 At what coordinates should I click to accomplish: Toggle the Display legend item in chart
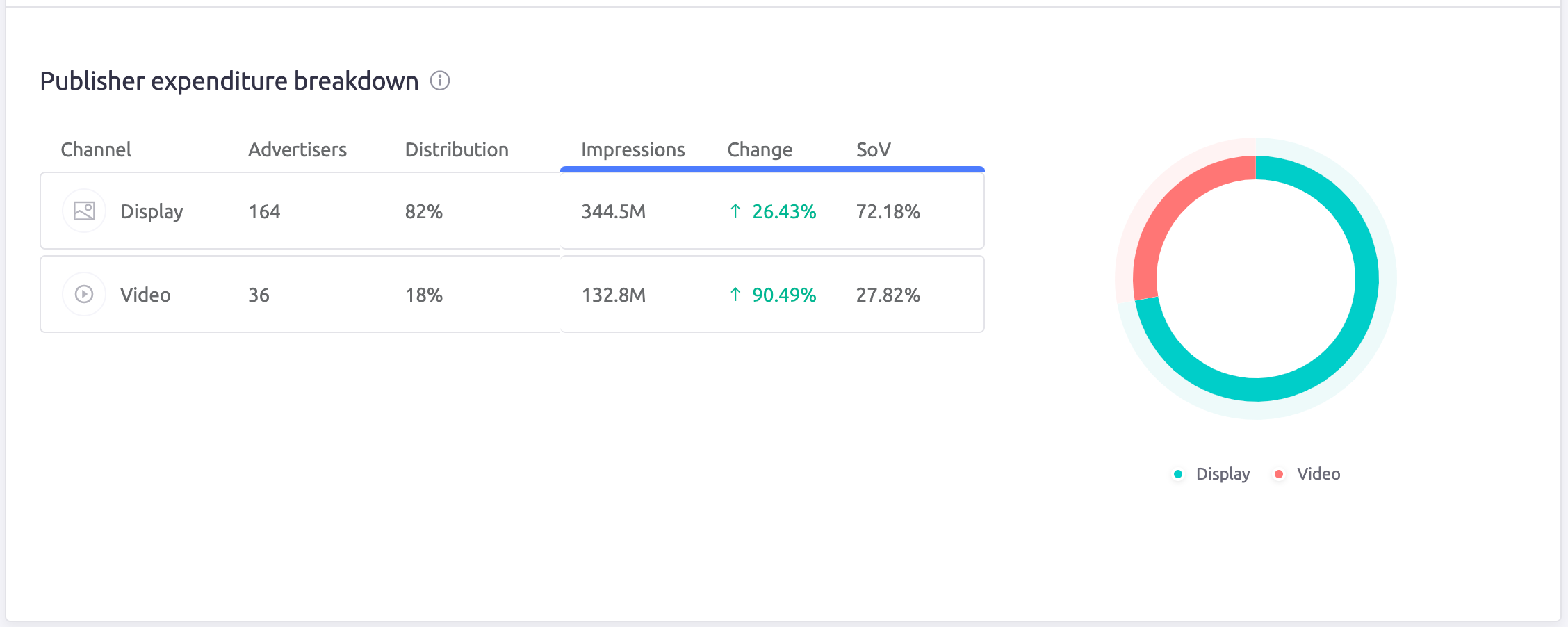[1211, 474]
